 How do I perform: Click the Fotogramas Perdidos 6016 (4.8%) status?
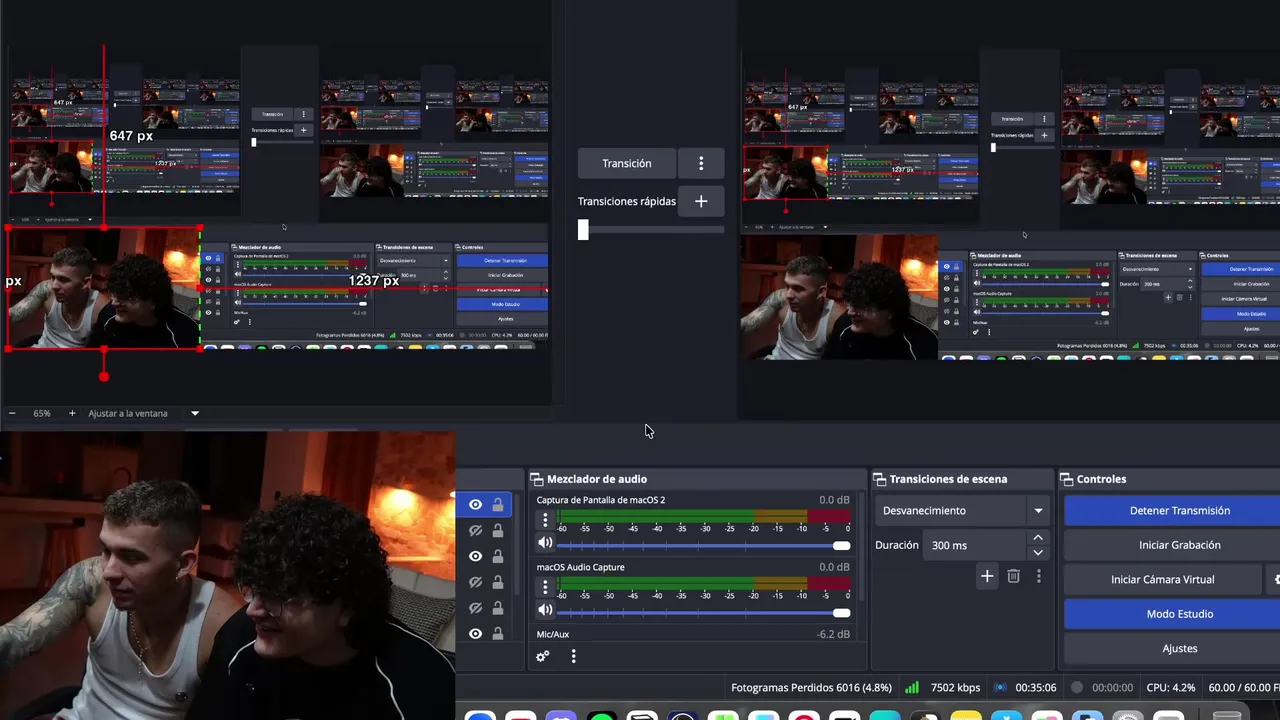pos(811,687)
